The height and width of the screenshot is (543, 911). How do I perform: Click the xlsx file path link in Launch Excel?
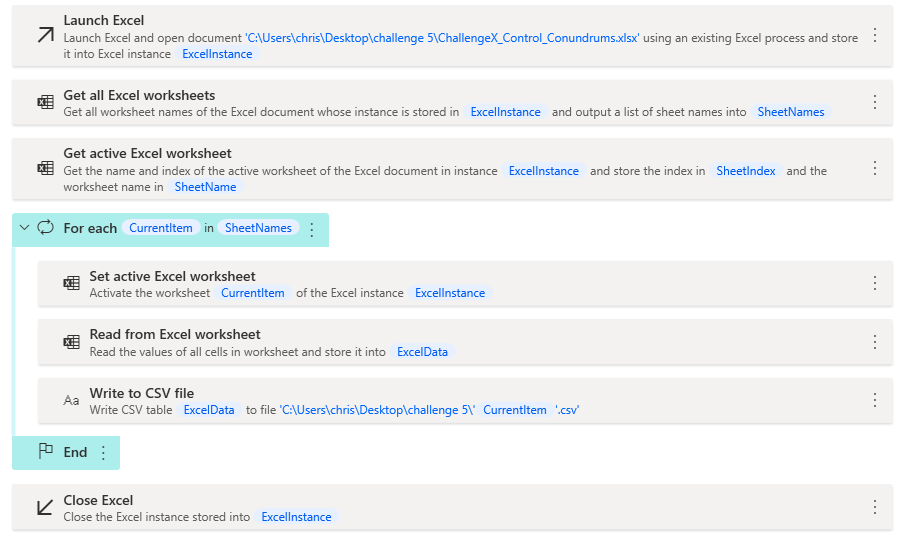442,38
